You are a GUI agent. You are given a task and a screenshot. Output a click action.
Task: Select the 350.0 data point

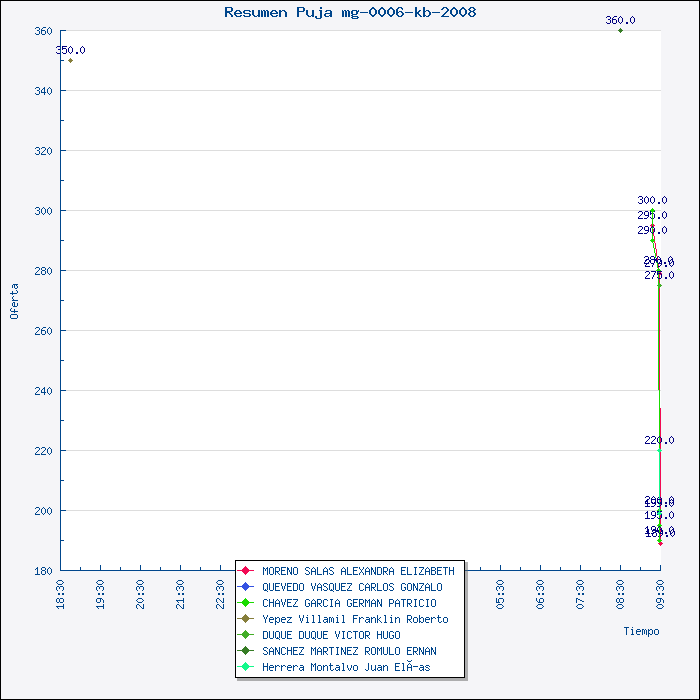(x=71, y=60)
